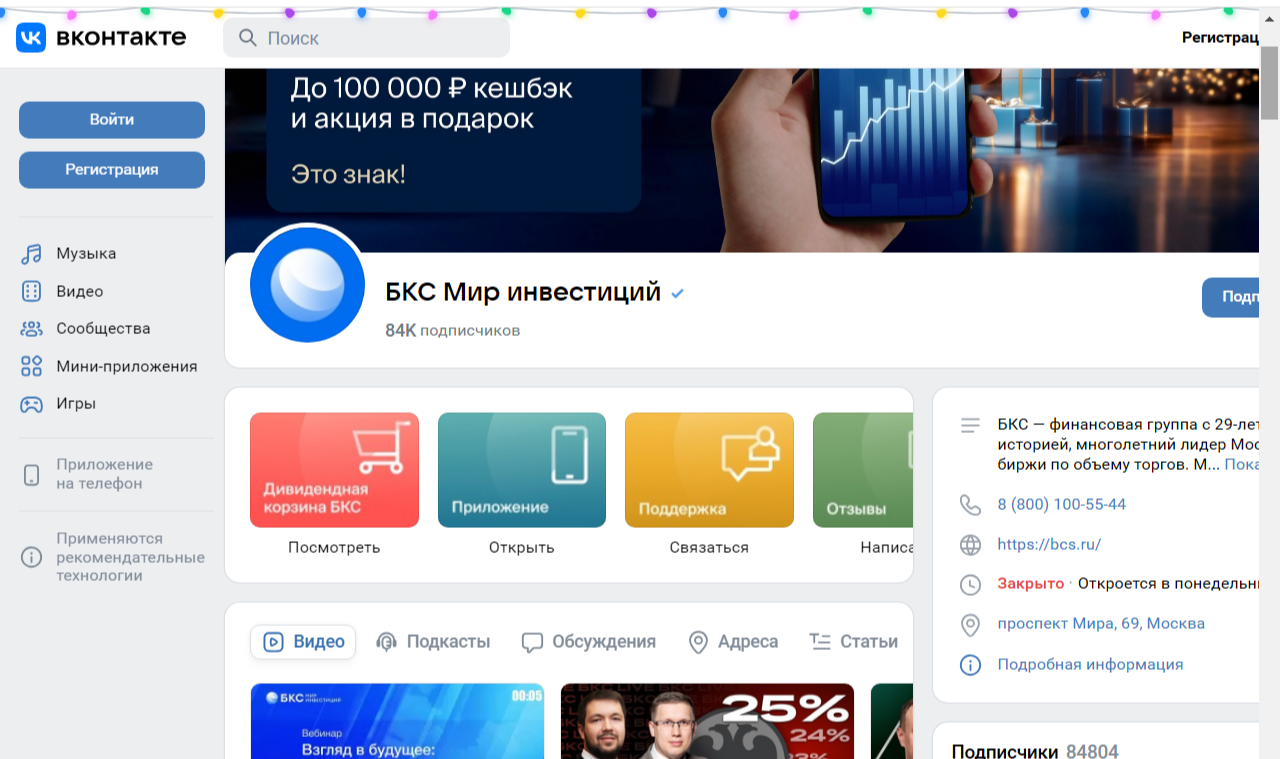This screenshot has height=759, width=1280.
Task: Open the Взгляд в будущее webinar video
Action: (397, 721)
